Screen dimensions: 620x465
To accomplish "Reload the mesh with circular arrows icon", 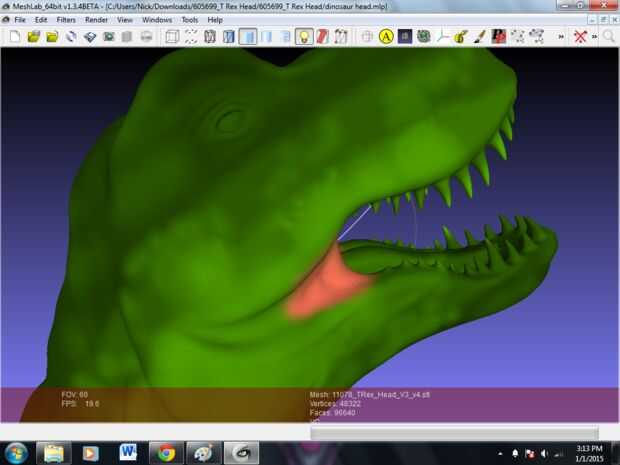I will (x=71, y=37).
